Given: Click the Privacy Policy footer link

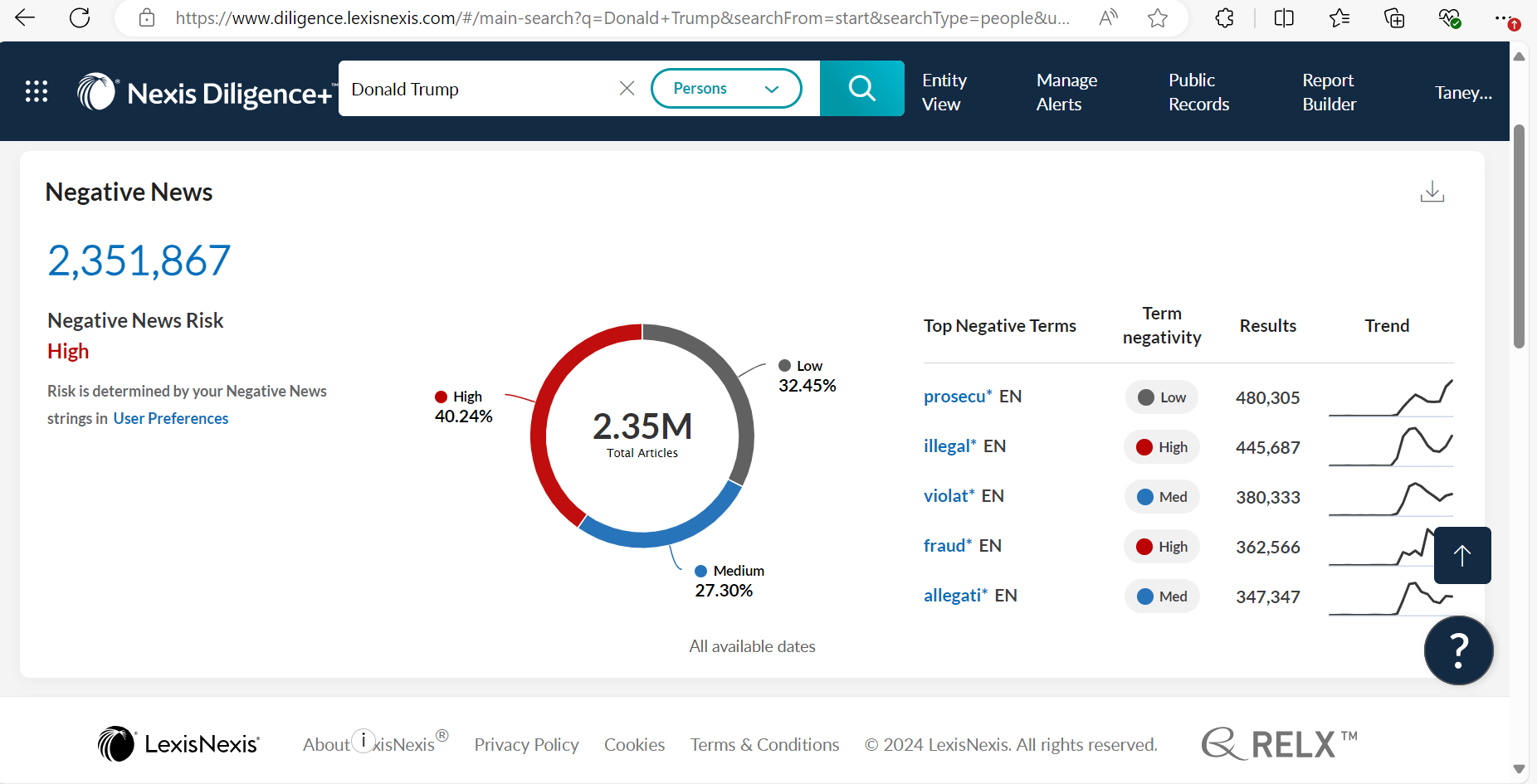Looking at the screenshot, I should point(526,744).
